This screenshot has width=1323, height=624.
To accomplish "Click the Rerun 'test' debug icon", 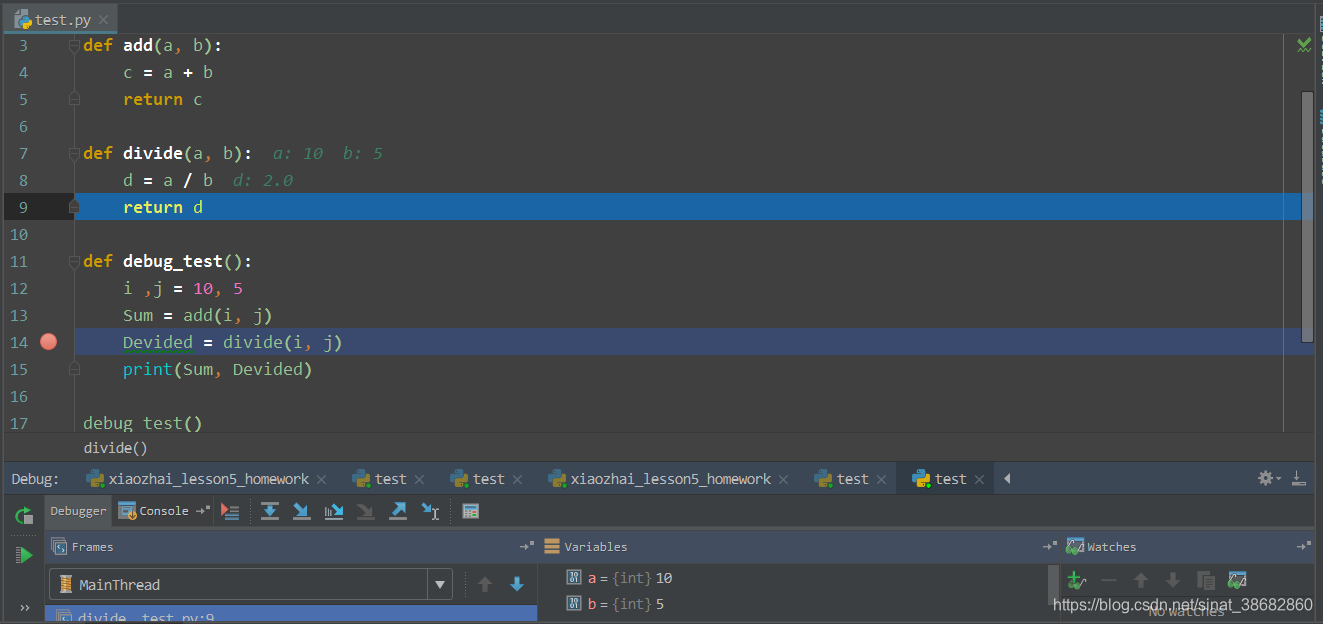I will [x=24, y=516].
